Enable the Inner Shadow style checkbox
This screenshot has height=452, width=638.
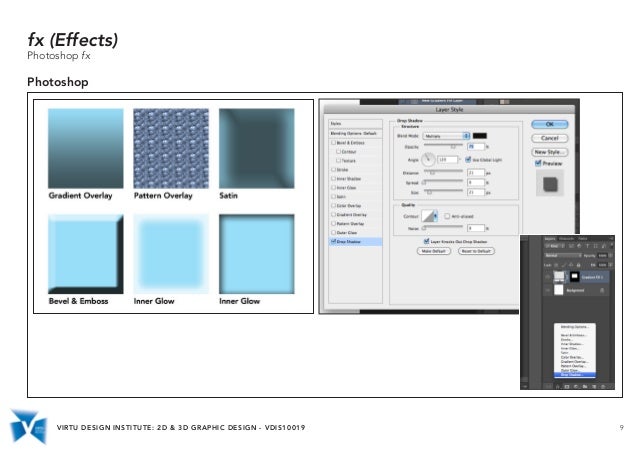[x=333, y=178]
